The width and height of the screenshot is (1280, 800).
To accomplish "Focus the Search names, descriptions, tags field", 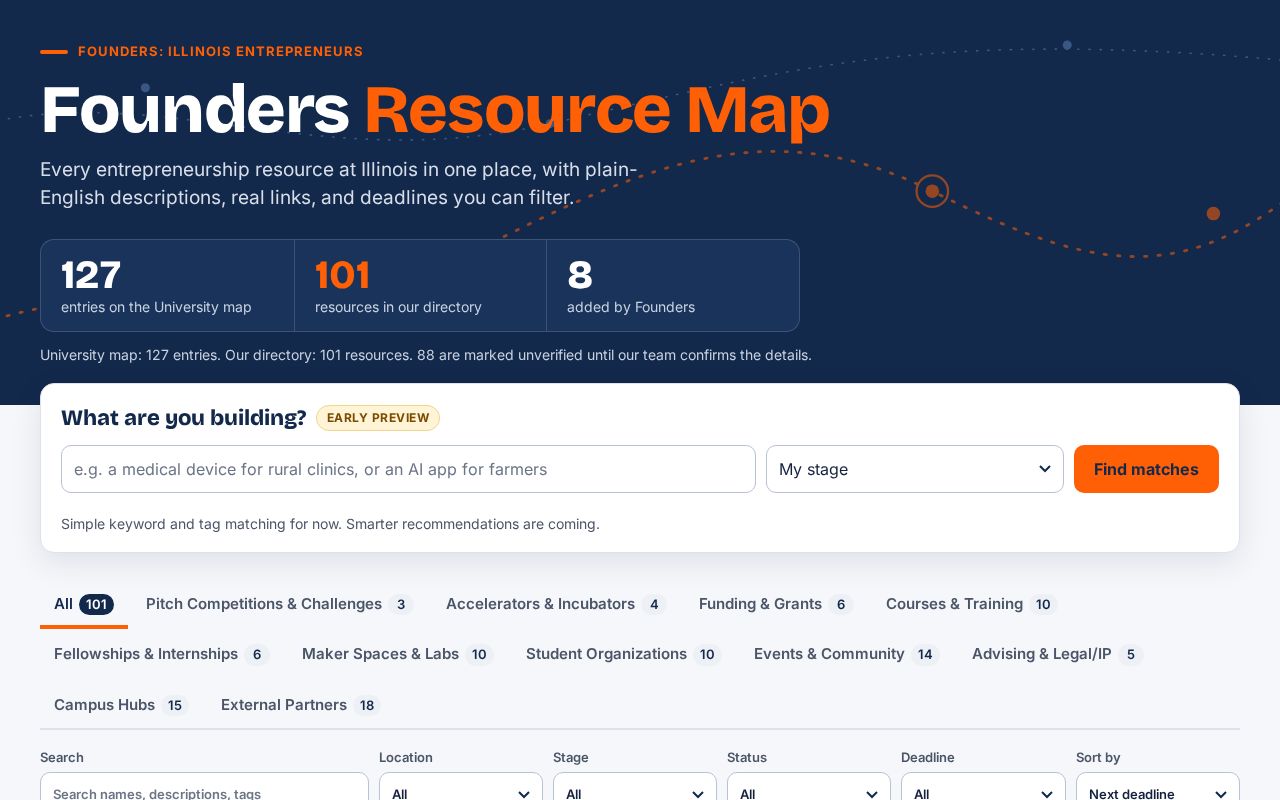I will (x=204, y=787).
